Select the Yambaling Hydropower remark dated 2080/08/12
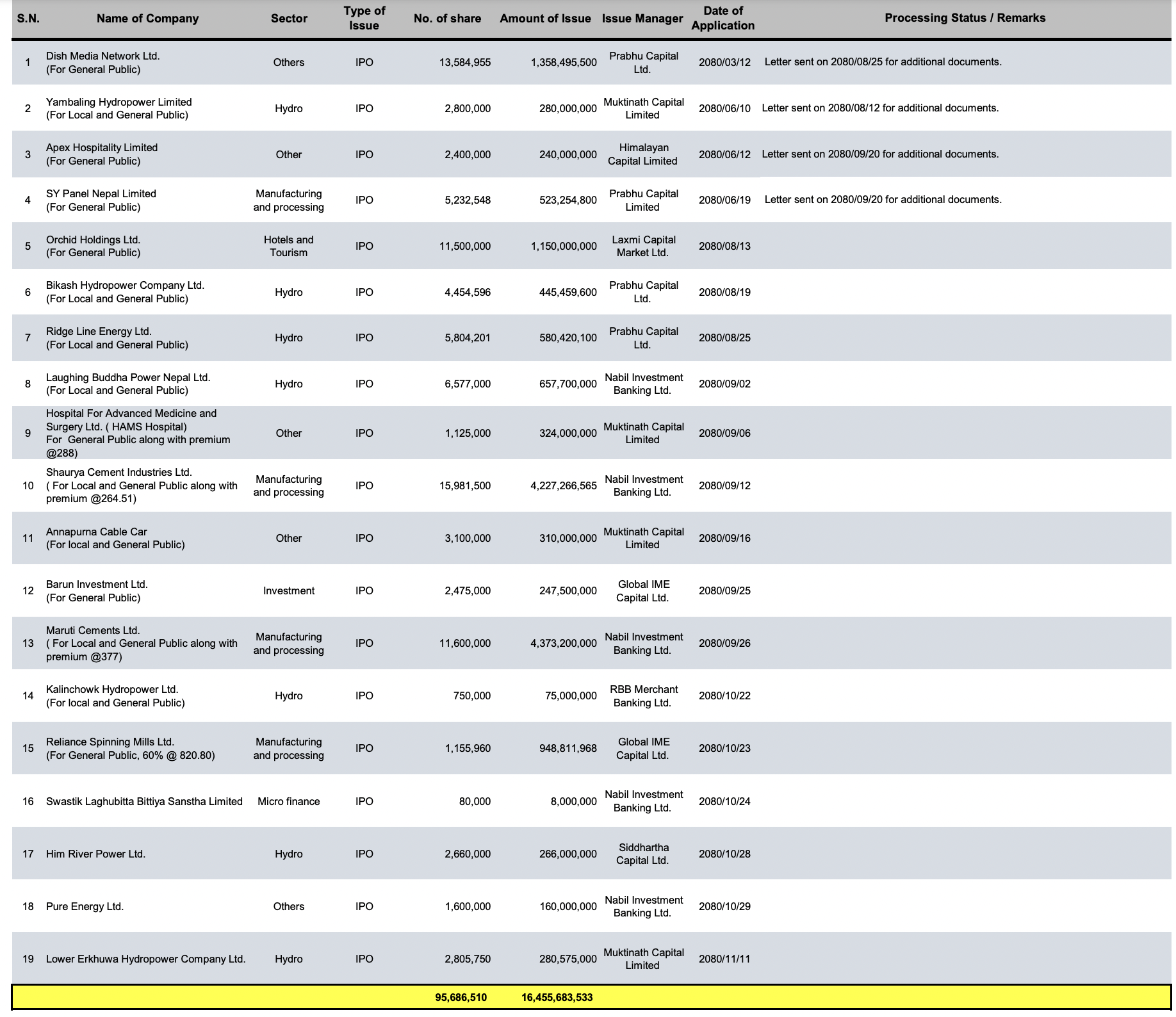This screenshot has height=1017, width=1176. (880, 108)
